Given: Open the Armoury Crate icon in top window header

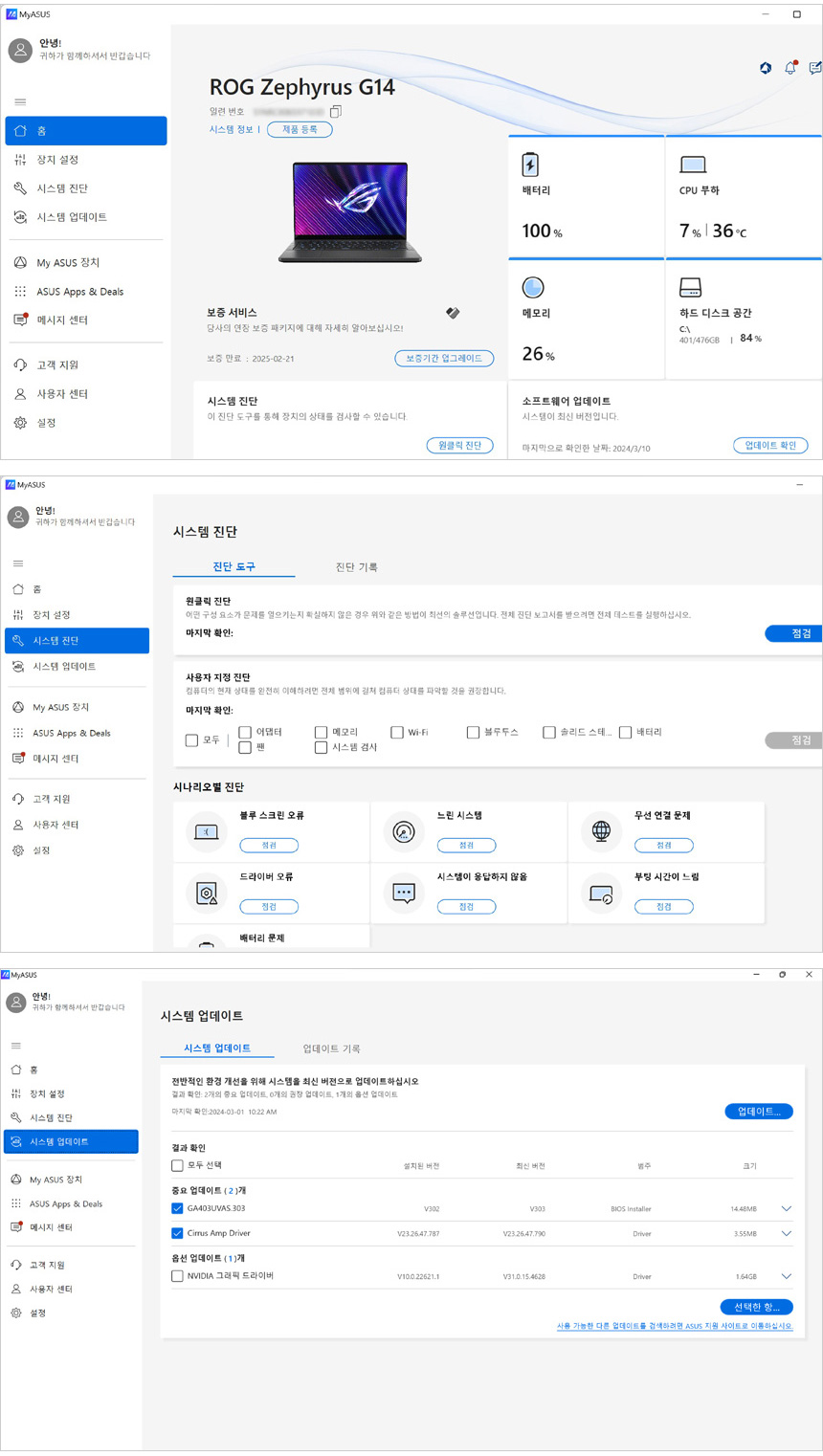Looking at the screenshot, I should pos(766,68).
